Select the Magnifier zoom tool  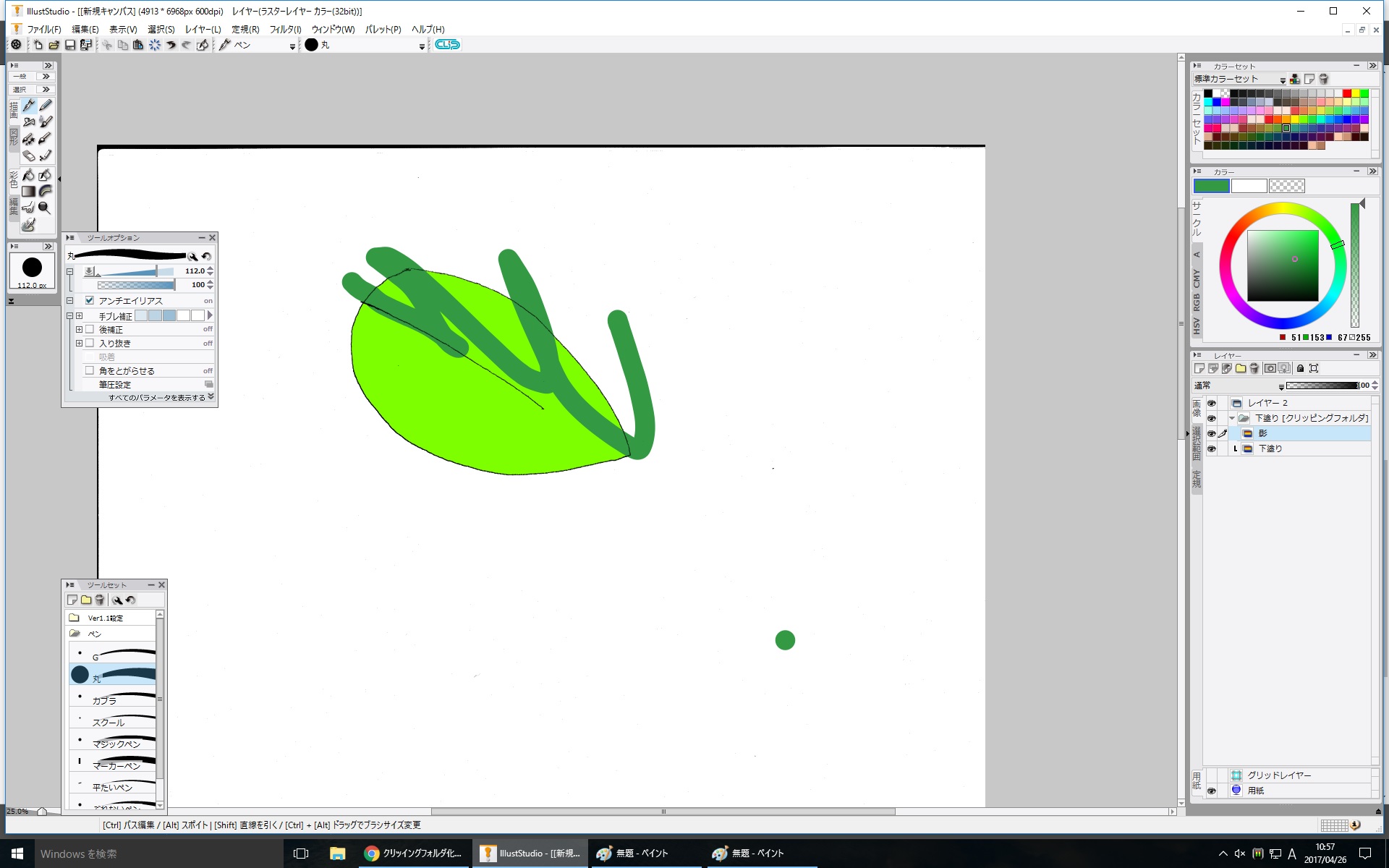pyautogui.click(x=45, y=208)
